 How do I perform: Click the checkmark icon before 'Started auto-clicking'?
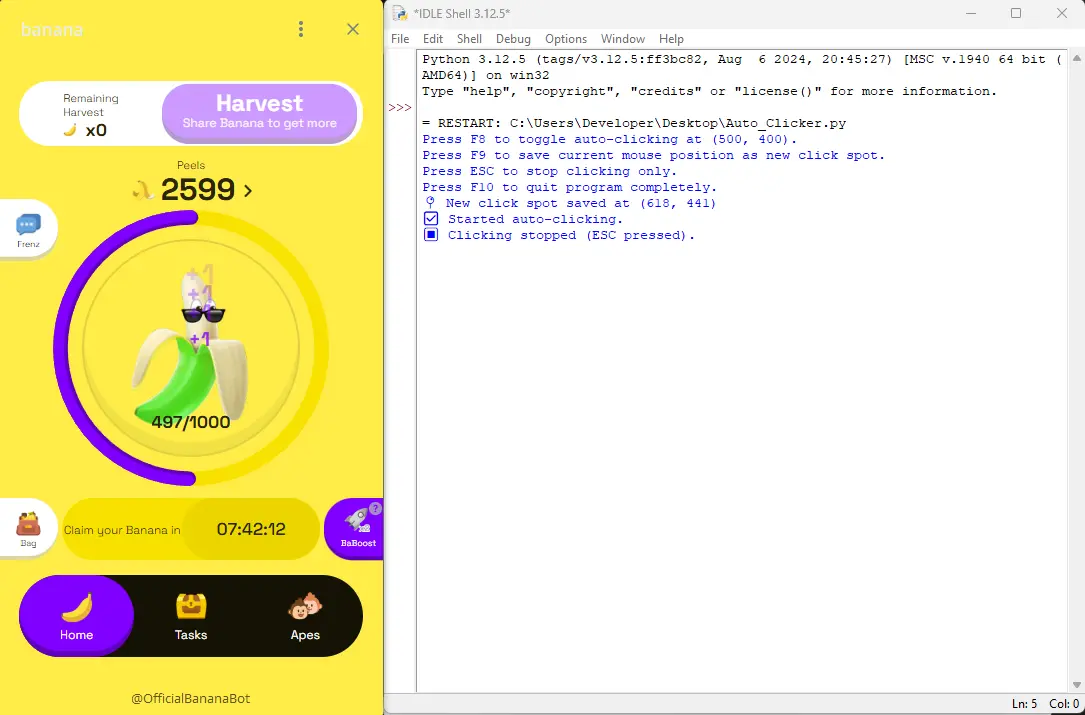[431, 219]
